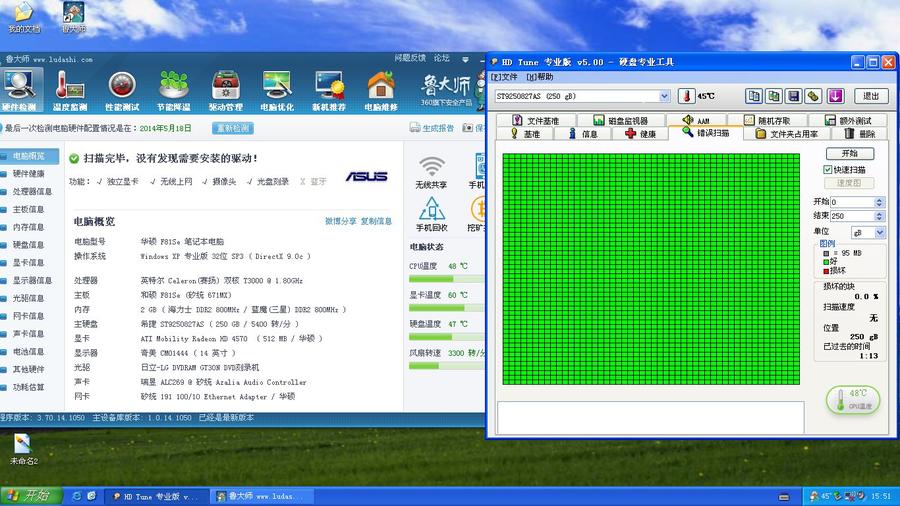Switch to 额外测试 tab
Viewport: 900px width, 506px height.
click(x=848, y=120)
